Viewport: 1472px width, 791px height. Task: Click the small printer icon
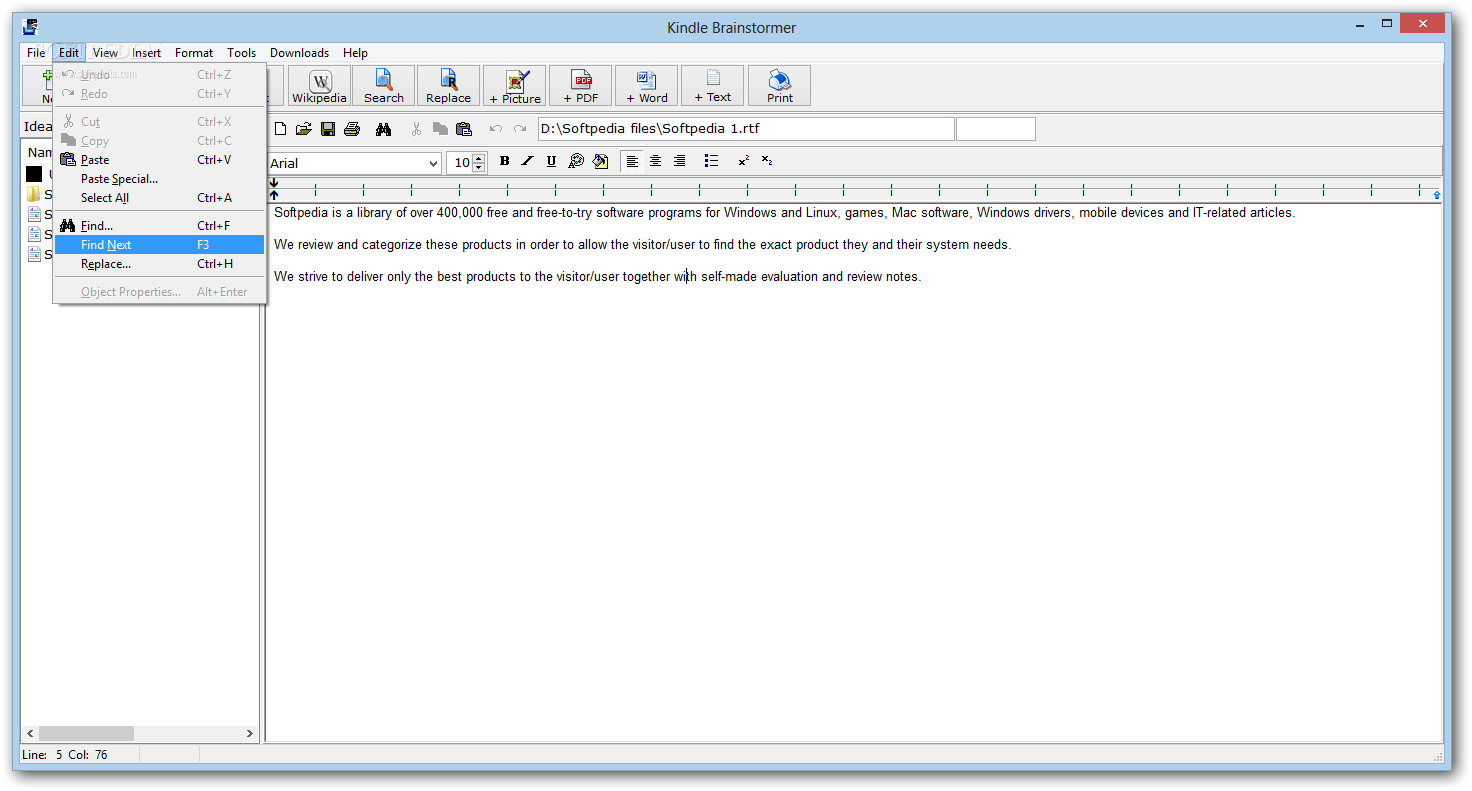352,129
